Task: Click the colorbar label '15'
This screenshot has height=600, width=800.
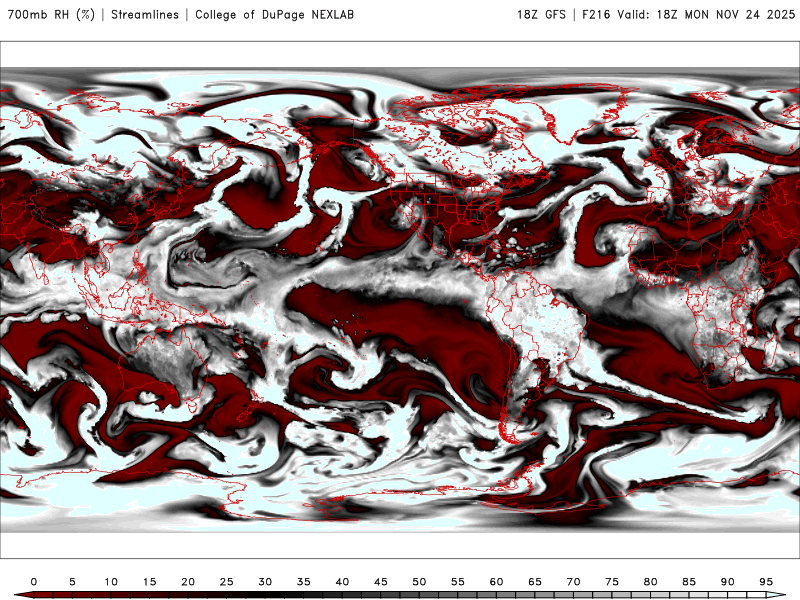Action: point(149,582)
